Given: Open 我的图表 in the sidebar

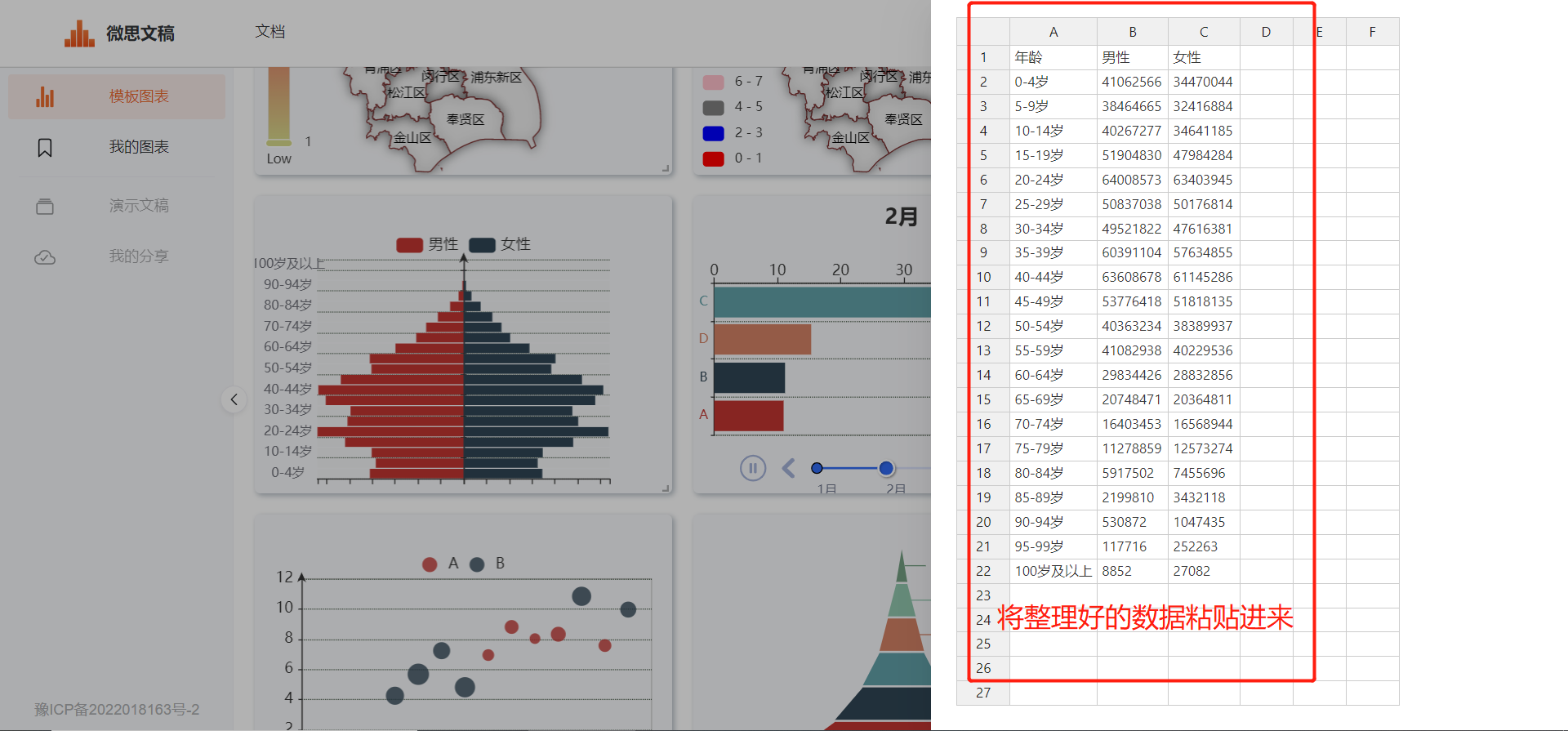Looking at the screenshot, I should 117,147.
